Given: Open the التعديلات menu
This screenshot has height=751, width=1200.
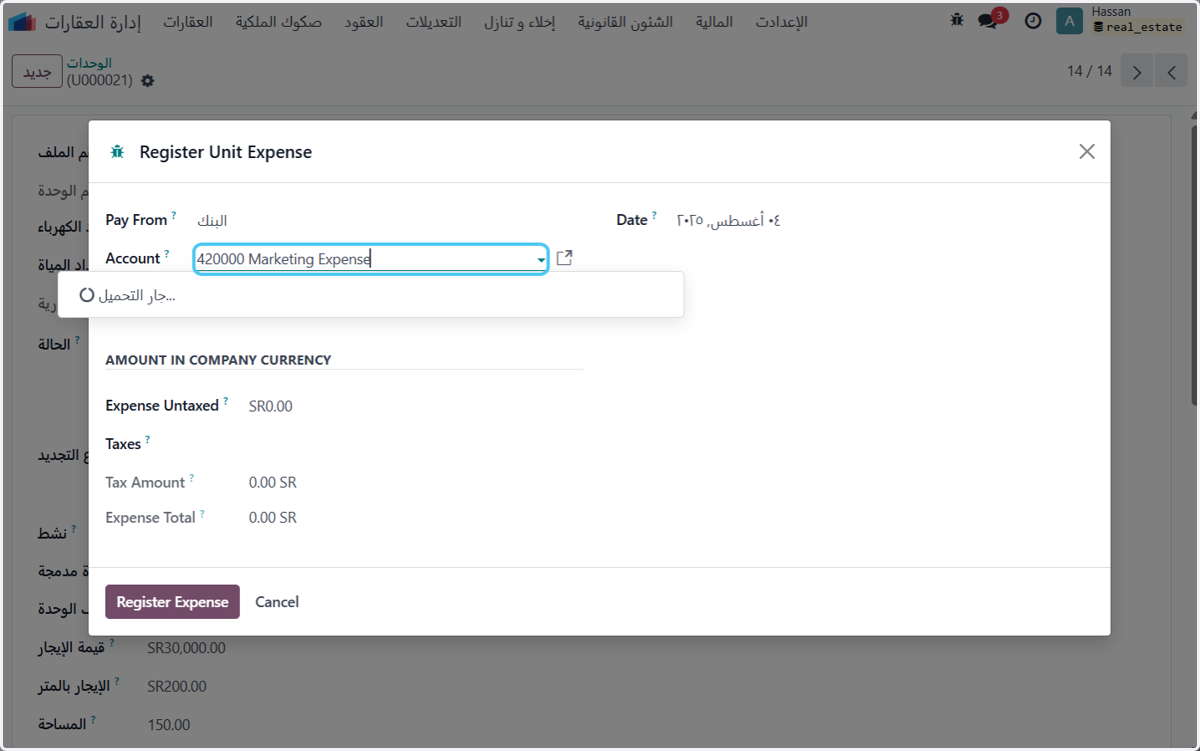Looking at the screenshot, I should pos(434,21).
